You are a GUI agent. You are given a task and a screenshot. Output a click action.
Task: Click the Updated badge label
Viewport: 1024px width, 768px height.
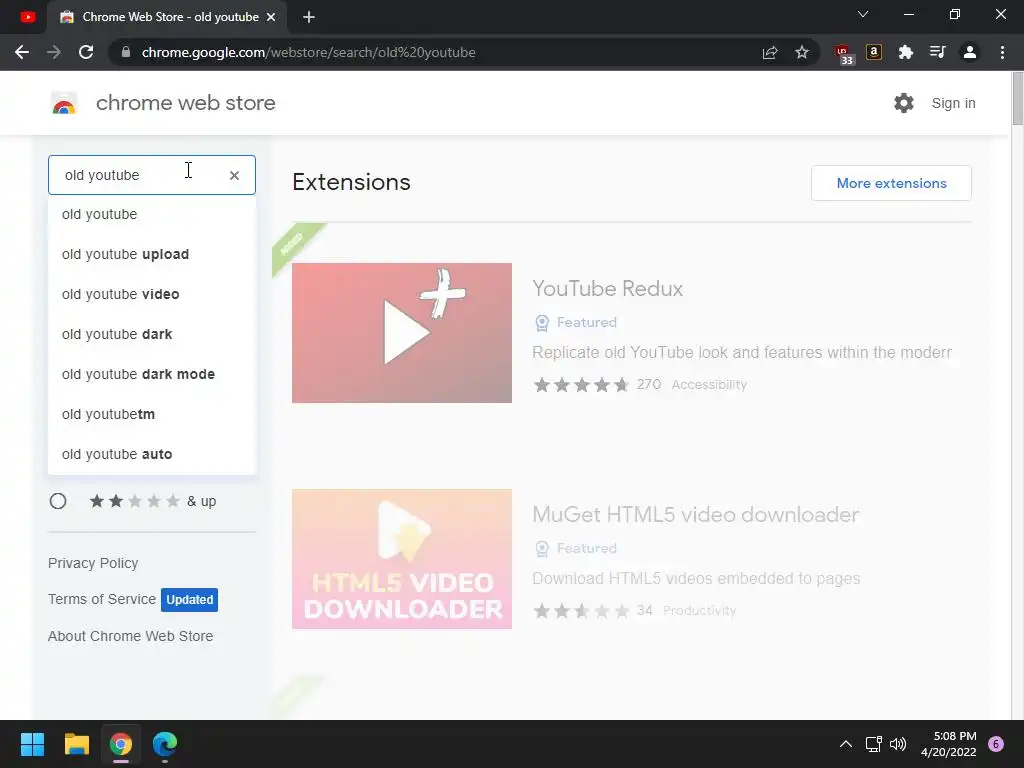189,600
